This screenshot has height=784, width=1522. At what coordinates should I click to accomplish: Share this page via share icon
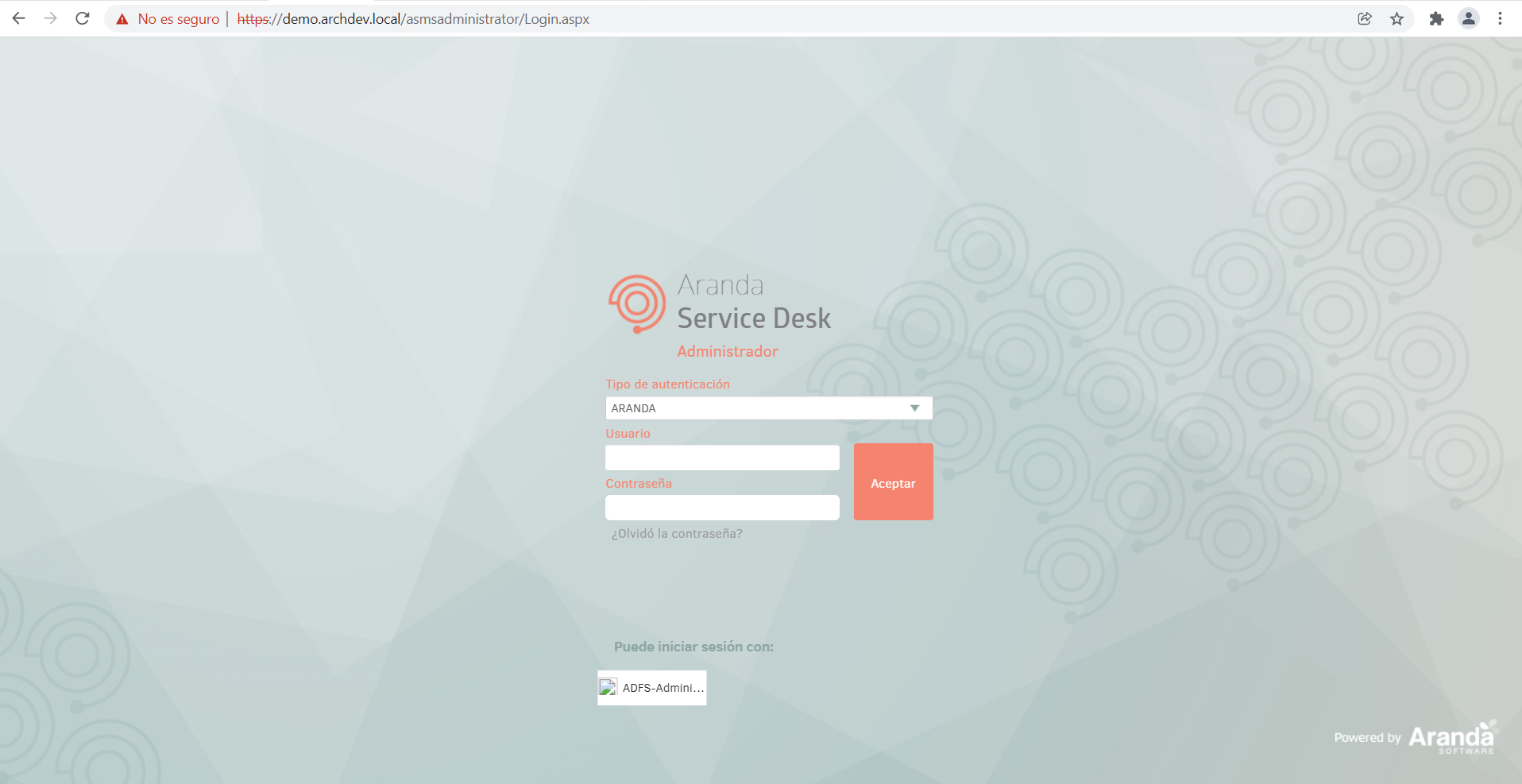[x=1365, y=19]
